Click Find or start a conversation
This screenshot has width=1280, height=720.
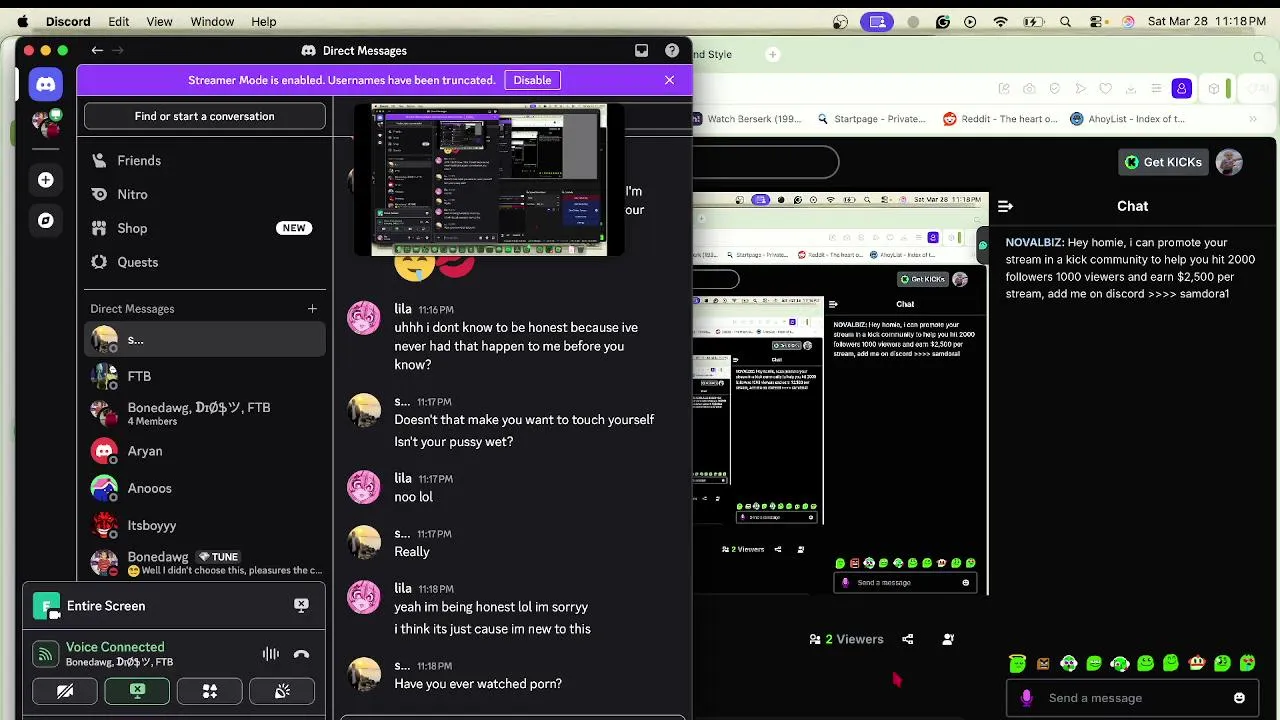(204, 116)
